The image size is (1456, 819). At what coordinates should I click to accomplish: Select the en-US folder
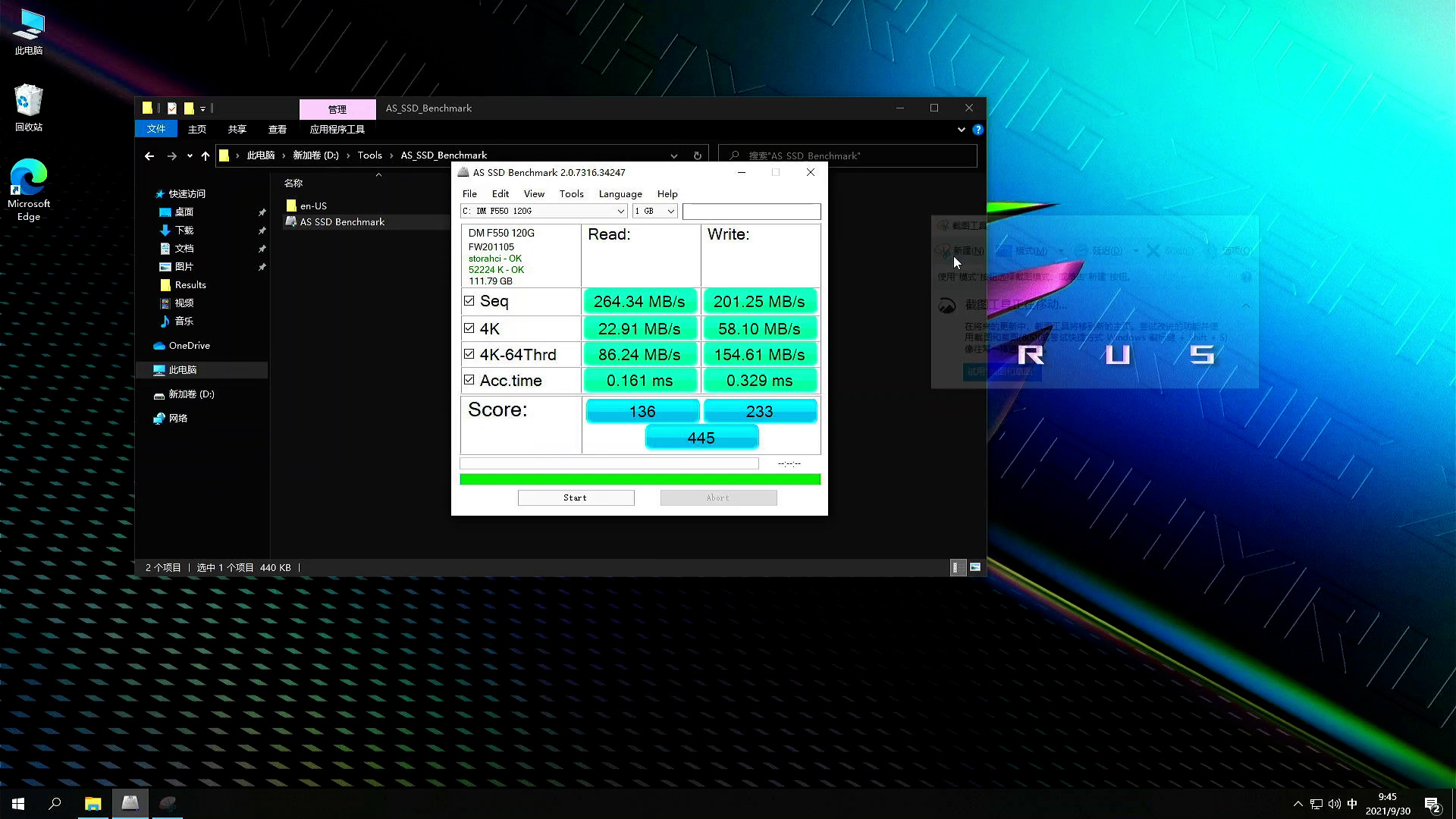click(313, 206)
